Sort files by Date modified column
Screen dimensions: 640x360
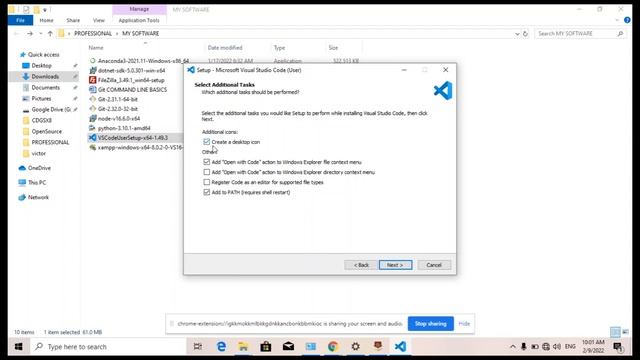pyautogui.click(x=225, y=48)
